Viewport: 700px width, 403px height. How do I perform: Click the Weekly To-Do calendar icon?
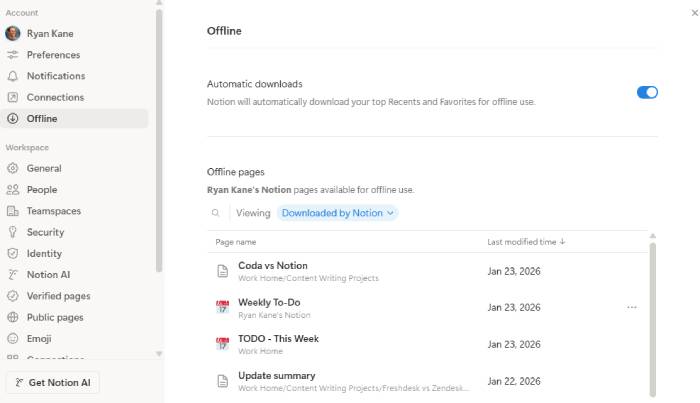coord(222,307)
